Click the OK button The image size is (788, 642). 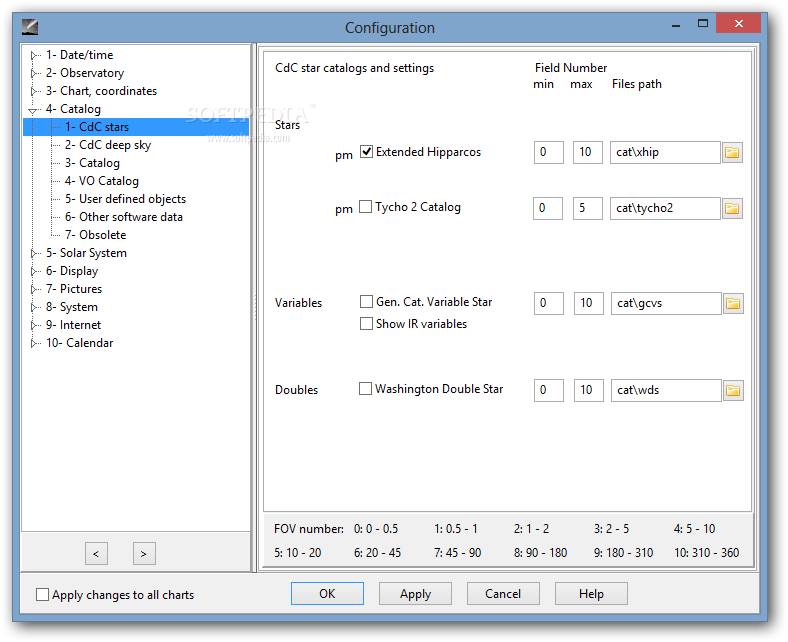[x=327, y=594]
